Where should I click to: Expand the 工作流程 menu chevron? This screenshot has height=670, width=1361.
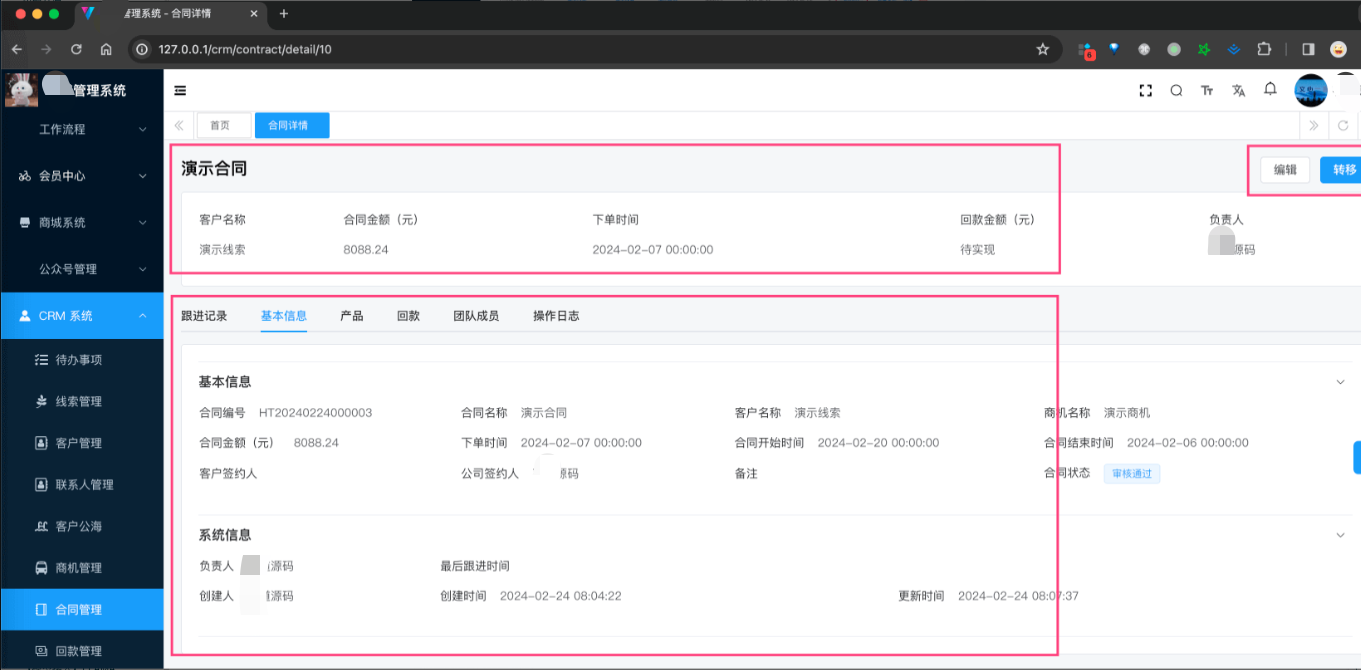(x=143, y=129)
